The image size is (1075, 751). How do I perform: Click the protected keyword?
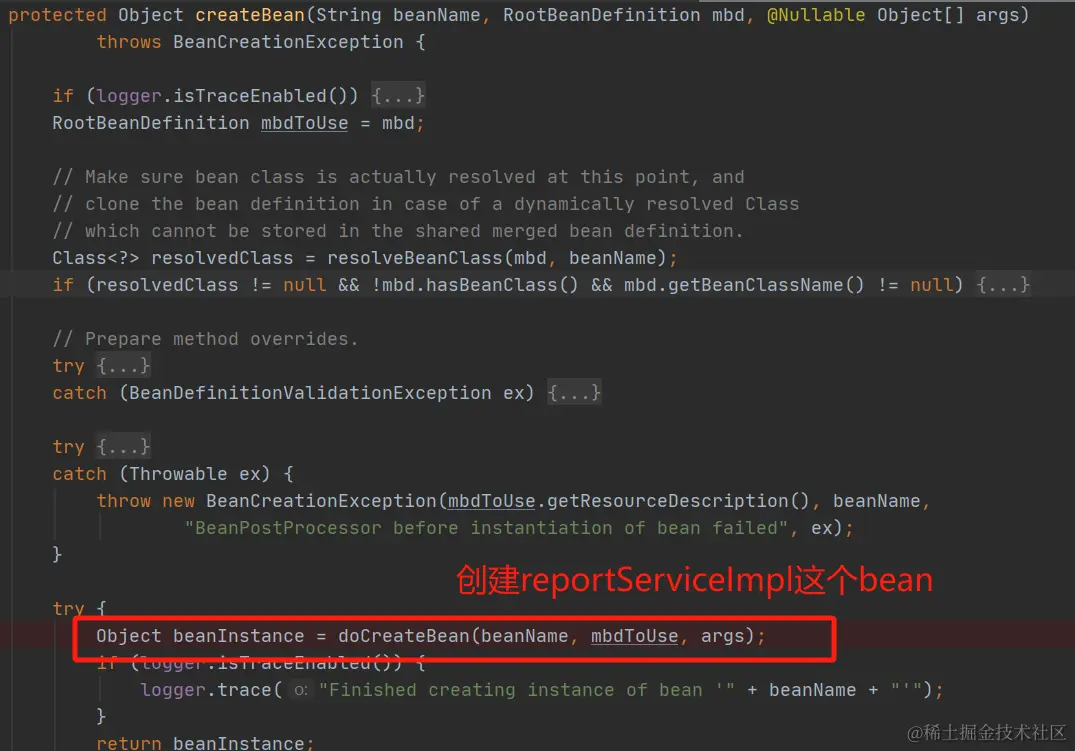click(x=58, y=15)
